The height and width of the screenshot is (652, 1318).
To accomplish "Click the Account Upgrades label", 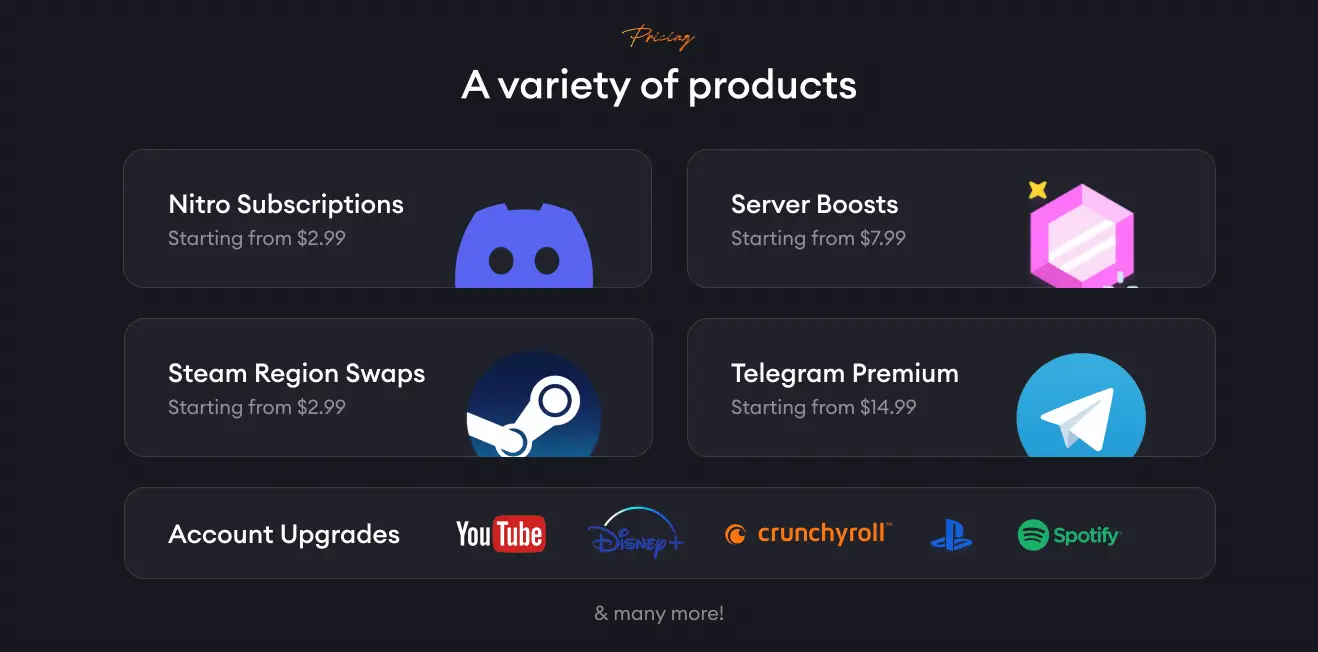I will [284, 534].
